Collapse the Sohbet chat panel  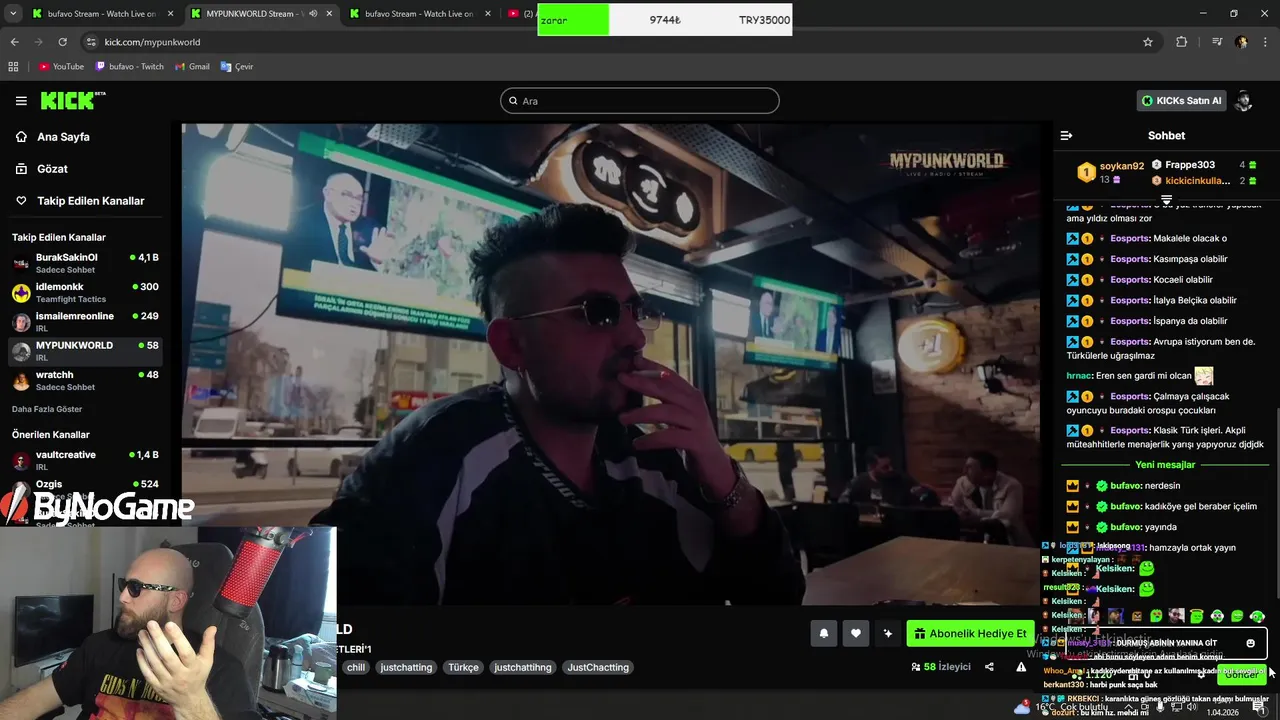click(1066, 135)
